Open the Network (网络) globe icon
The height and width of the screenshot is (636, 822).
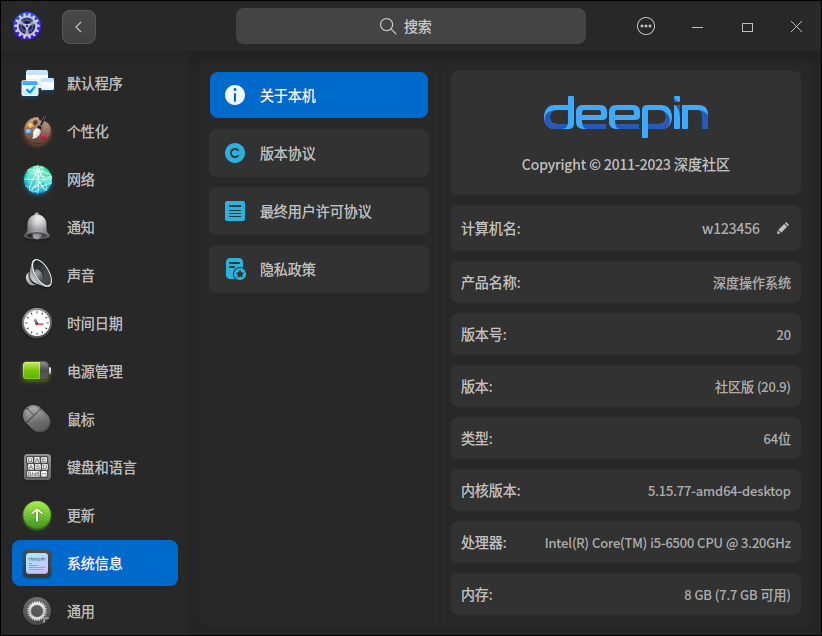[x=38, y=179]
